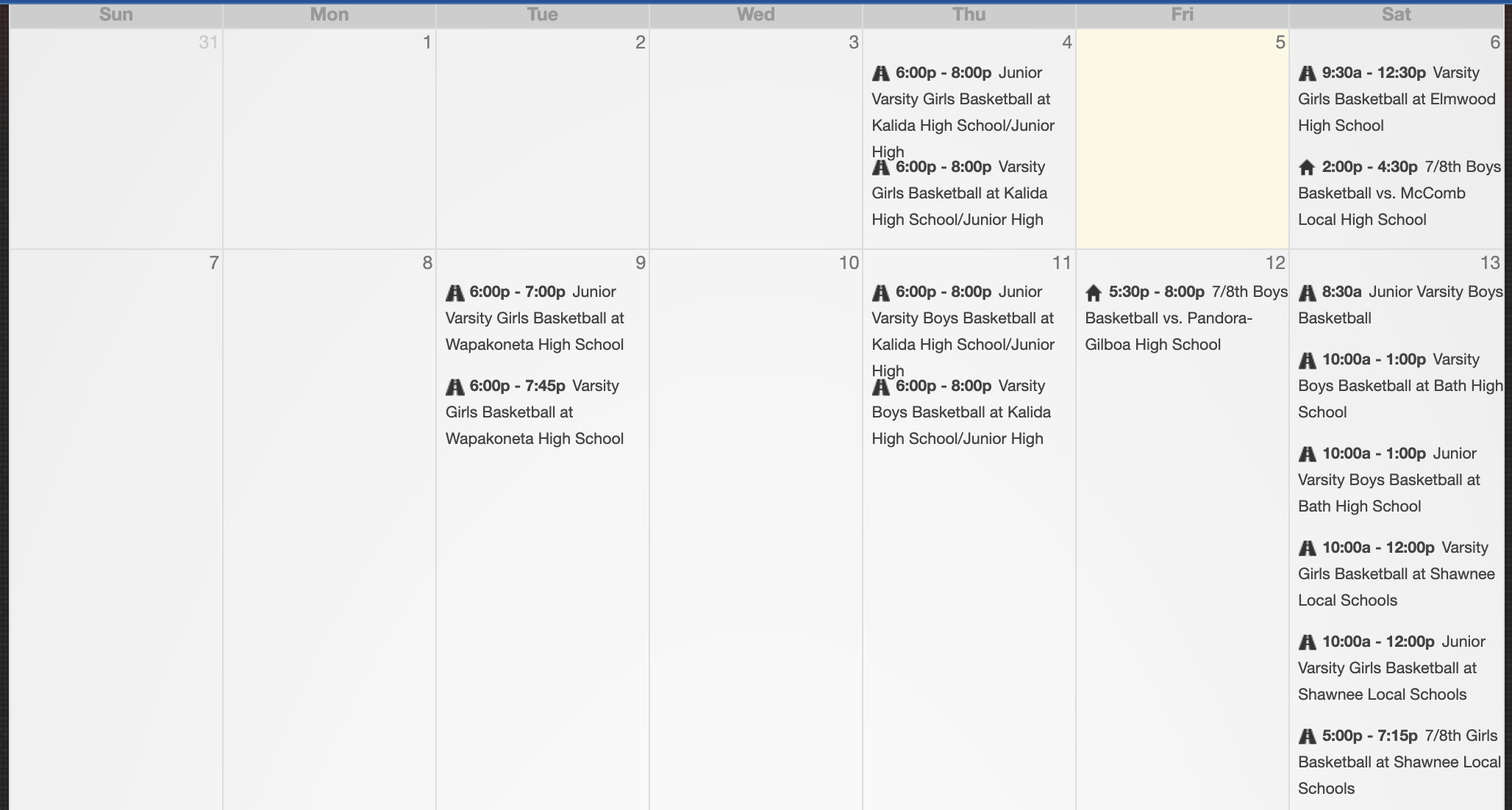Image resolution: width=1512 pixels, height=810 pixels.
Task: Click away icon for Thursday 11 Varsity Boys Kalida game
Action: click(880, 387)
